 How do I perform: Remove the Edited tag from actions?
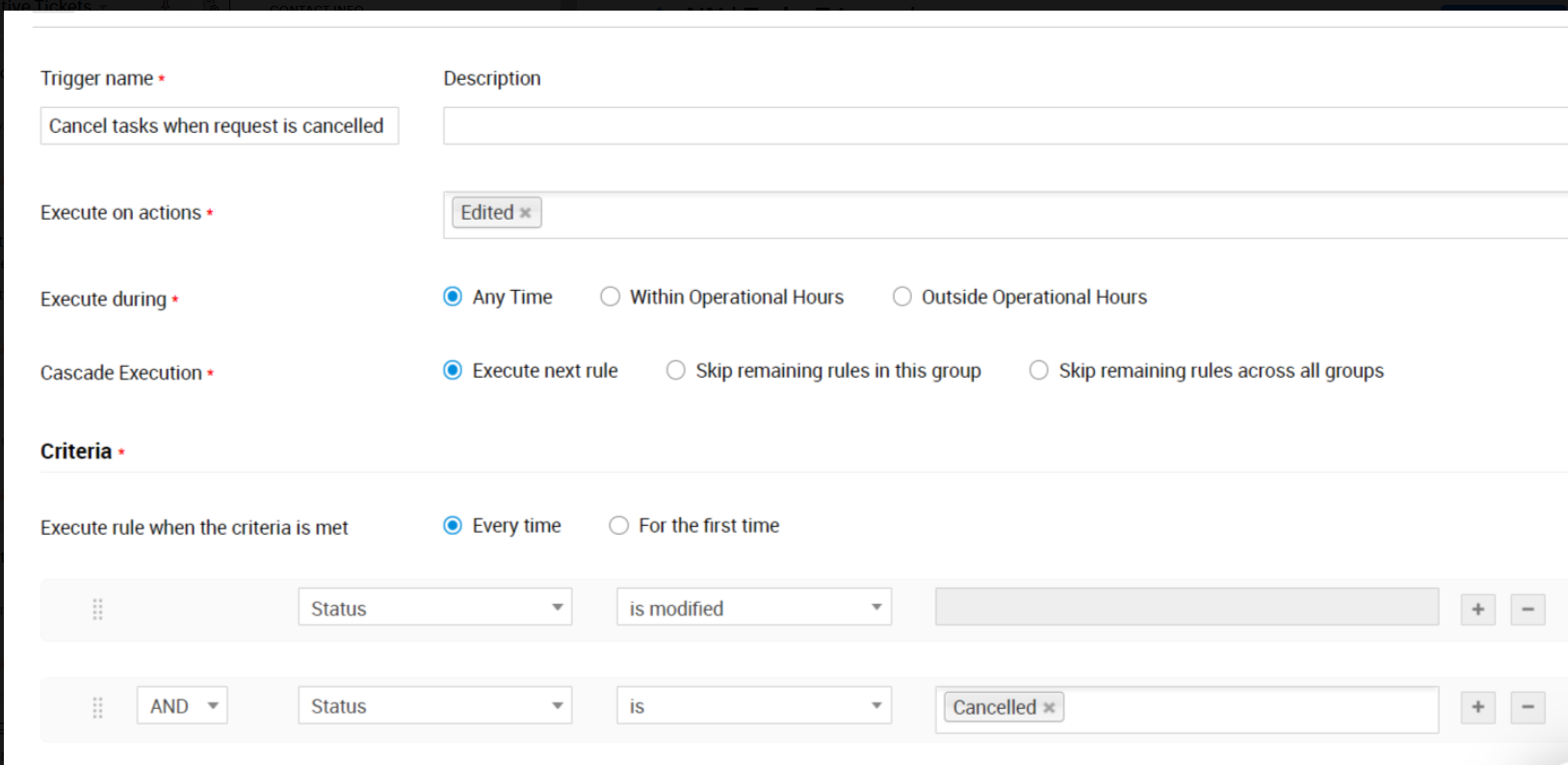click(x=526, y=213)
